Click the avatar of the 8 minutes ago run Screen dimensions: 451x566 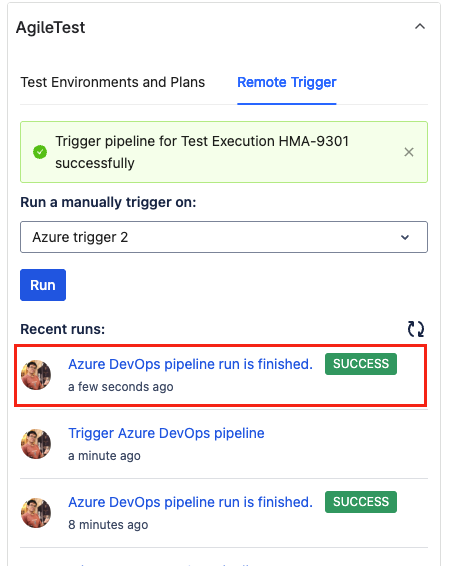point(36,513)
